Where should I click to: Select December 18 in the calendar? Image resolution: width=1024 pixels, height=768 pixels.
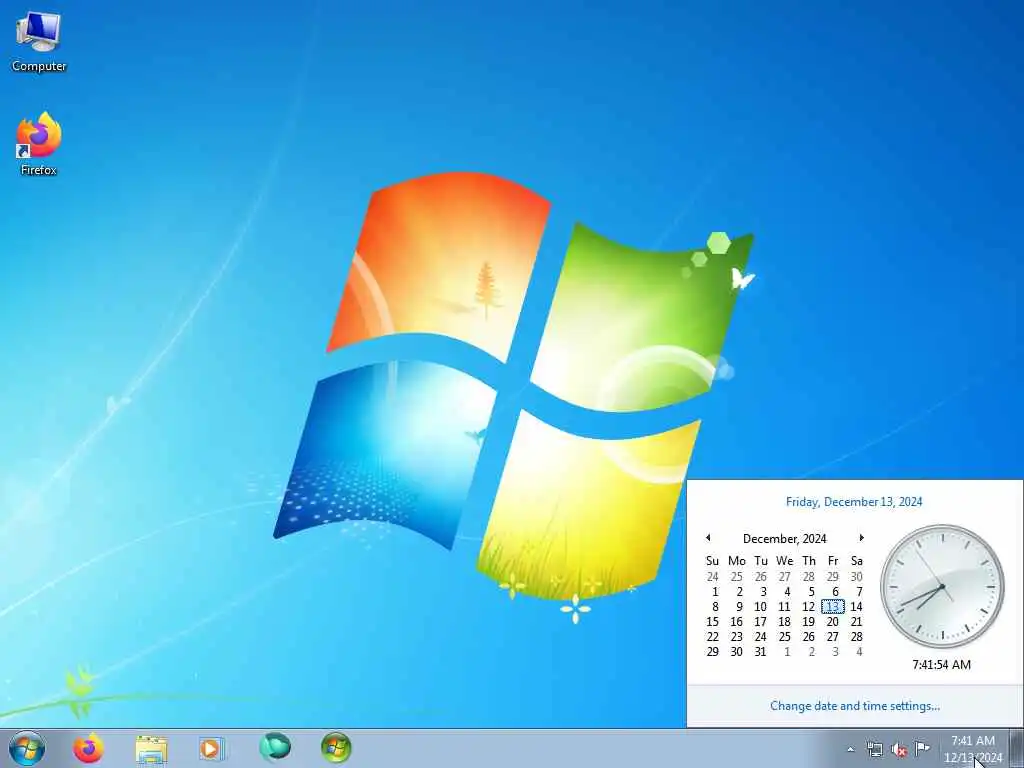click(784, 622)
